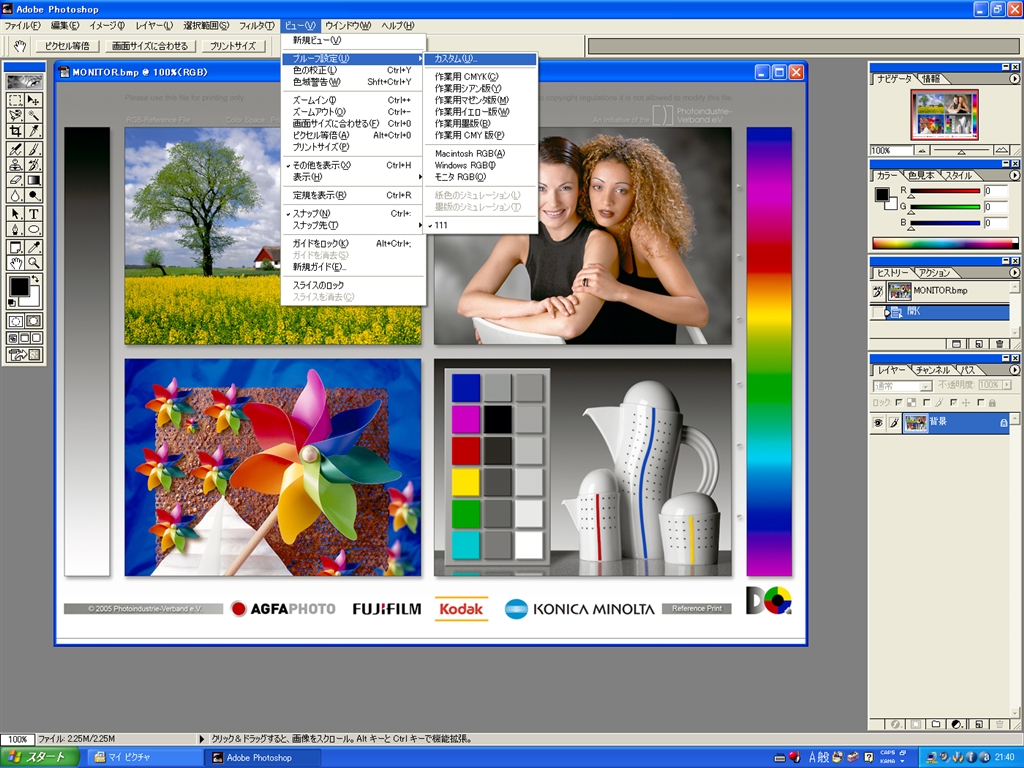Select the Magic Wand tool
The image size is (1024, 768).
(34, 115)
